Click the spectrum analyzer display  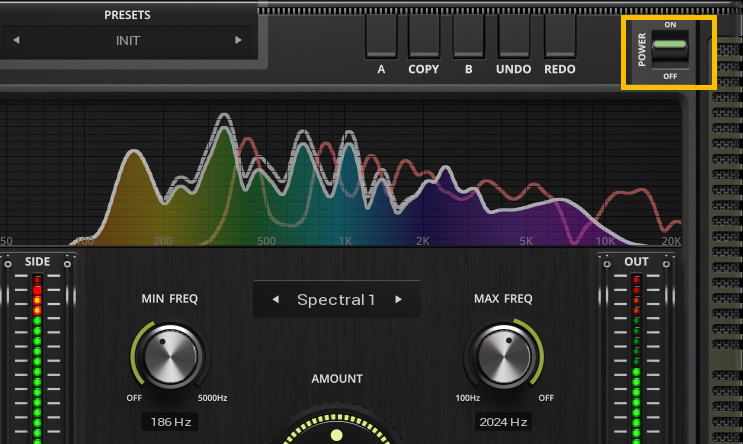tap(340, 173)
